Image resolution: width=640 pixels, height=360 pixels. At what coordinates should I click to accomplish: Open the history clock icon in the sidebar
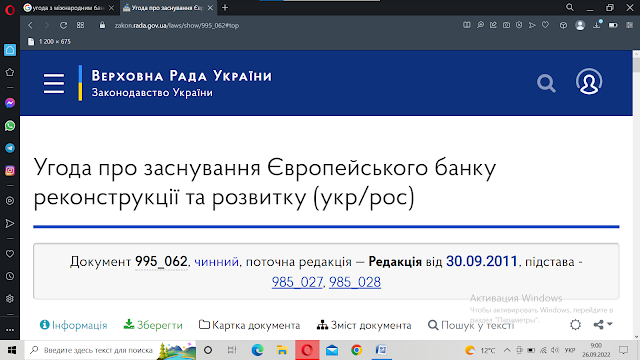click(x=10, y=276)
